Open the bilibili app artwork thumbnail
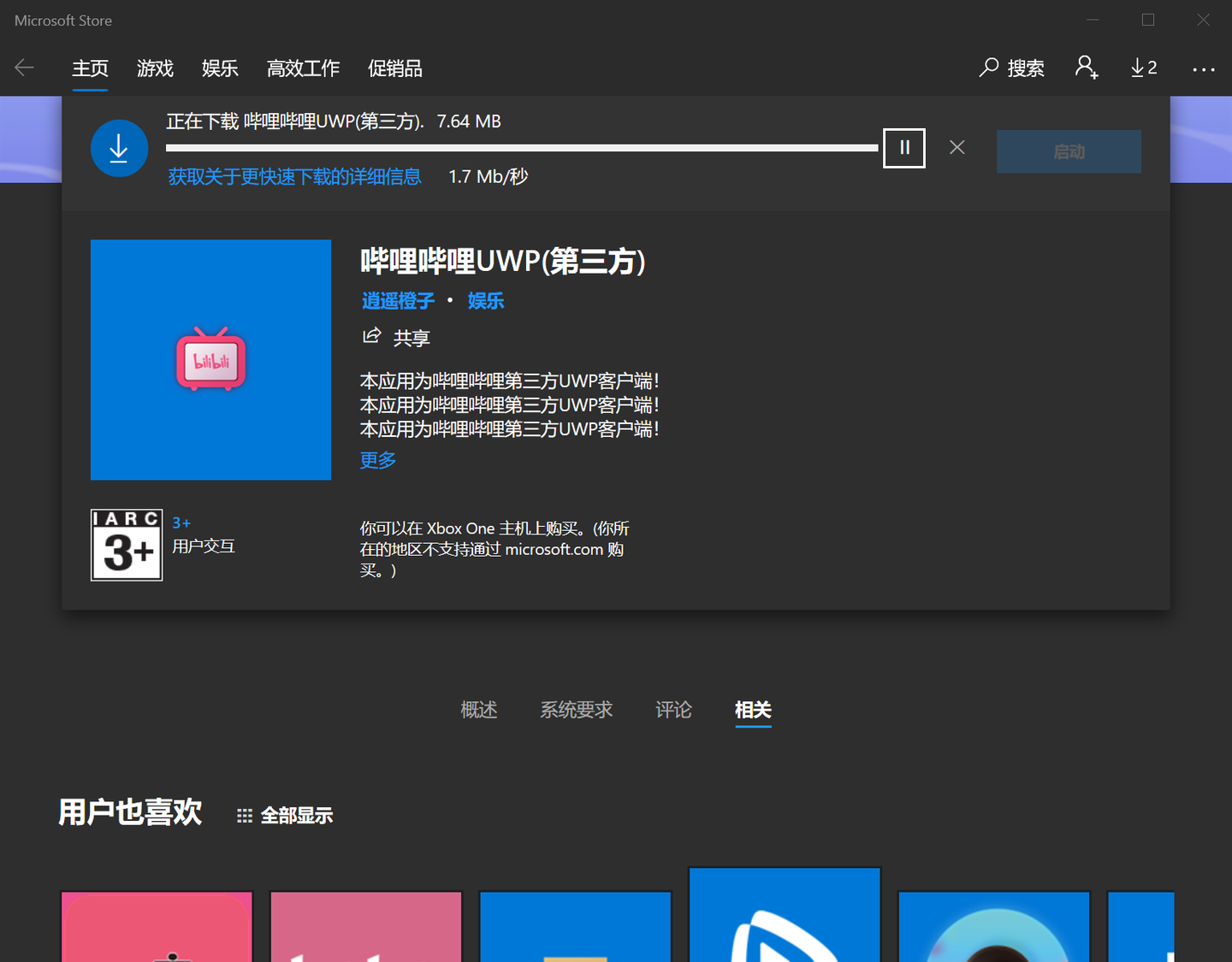1232x962 pixels. [x=210, y=360]
